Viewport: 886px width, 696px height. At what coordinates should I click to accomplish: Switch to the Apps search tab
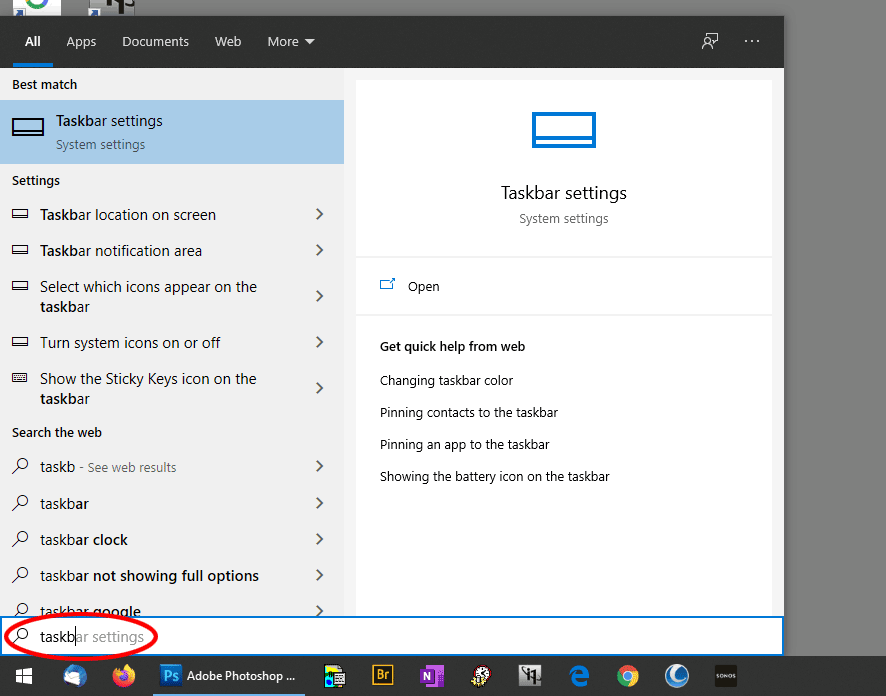(x=81, y=42)
